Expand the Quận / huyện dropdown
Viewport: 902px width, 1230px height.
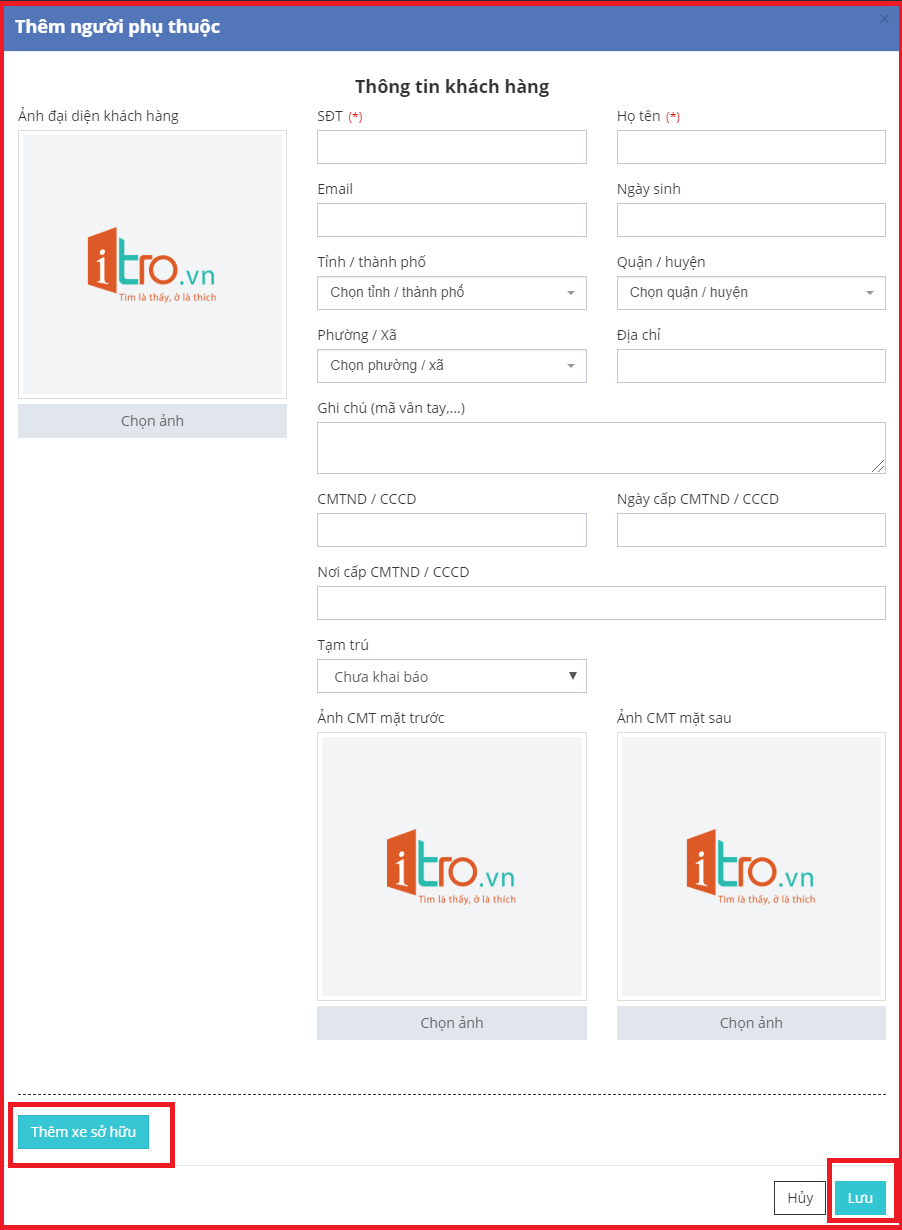(751, 293)
